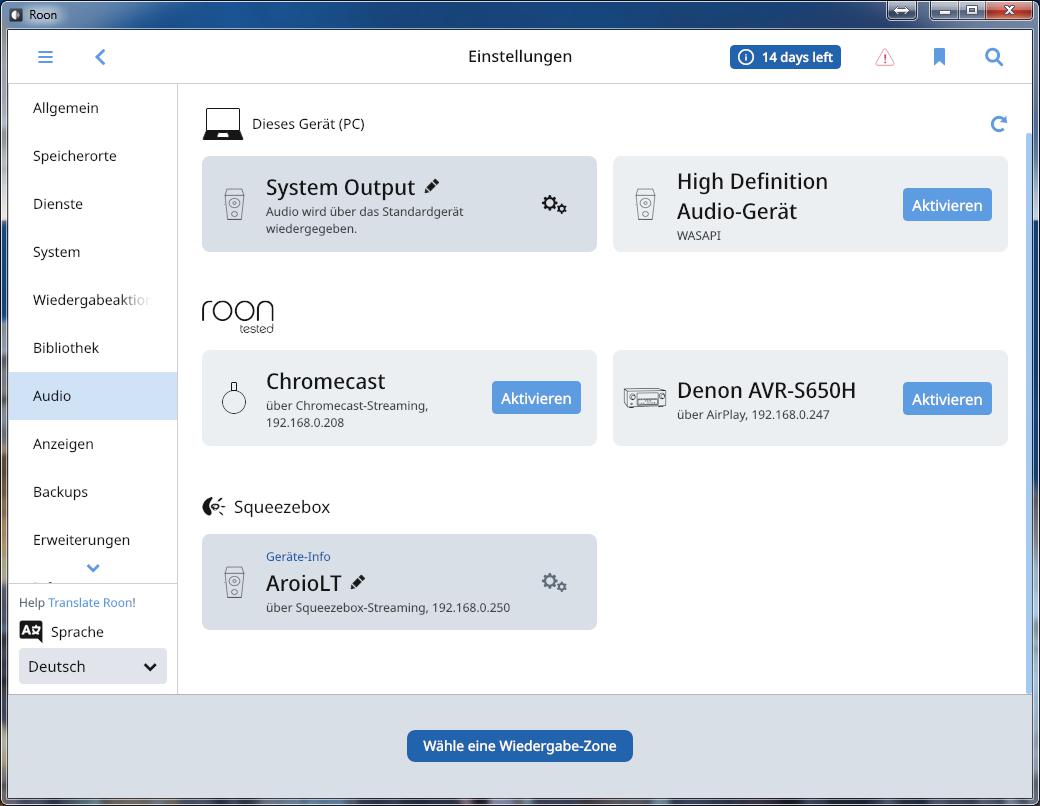Click the red warning triangle icon
This screenshot has height=806, width=1040.
(885, 58)
